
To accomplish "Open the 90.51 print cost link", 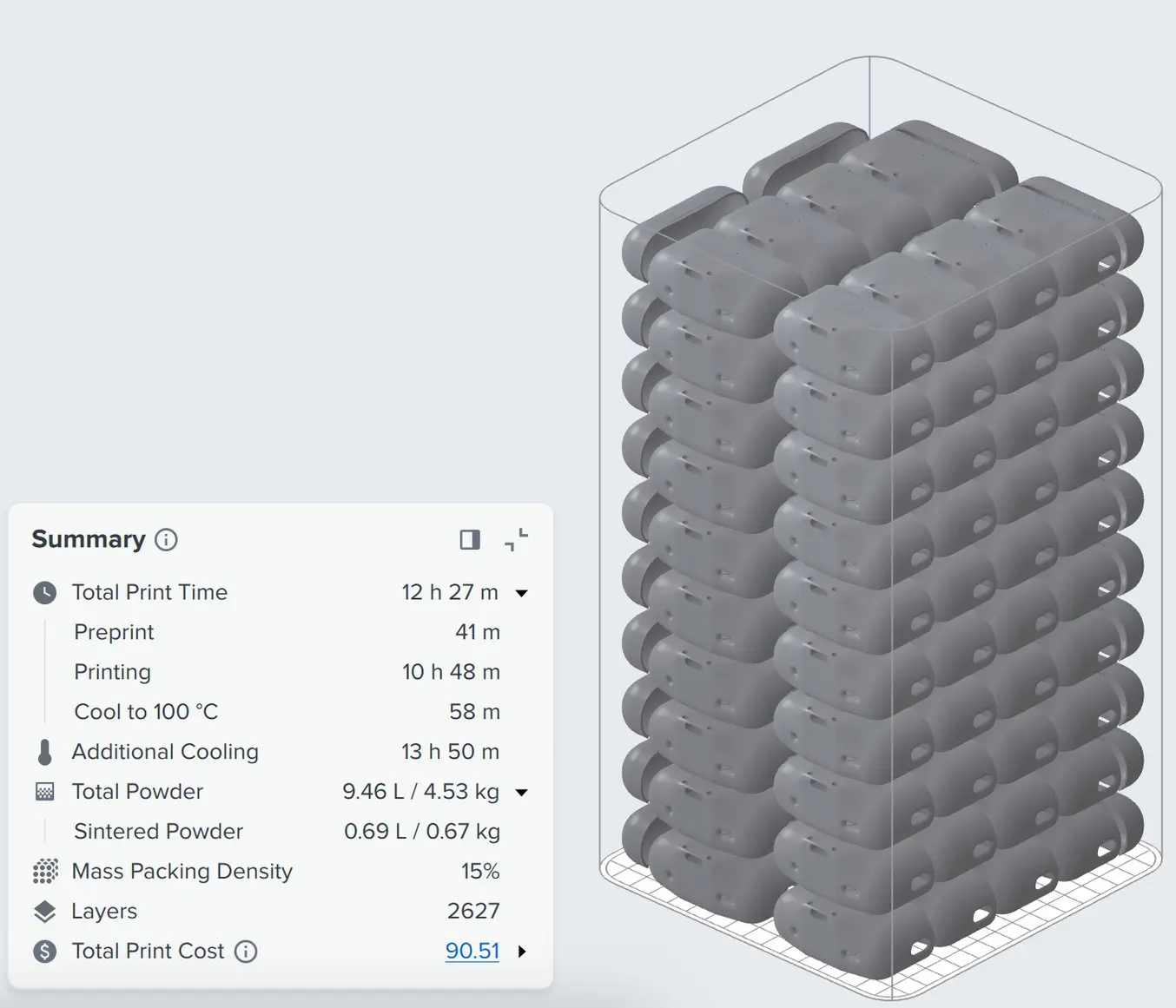I will (x=472, y=951).
